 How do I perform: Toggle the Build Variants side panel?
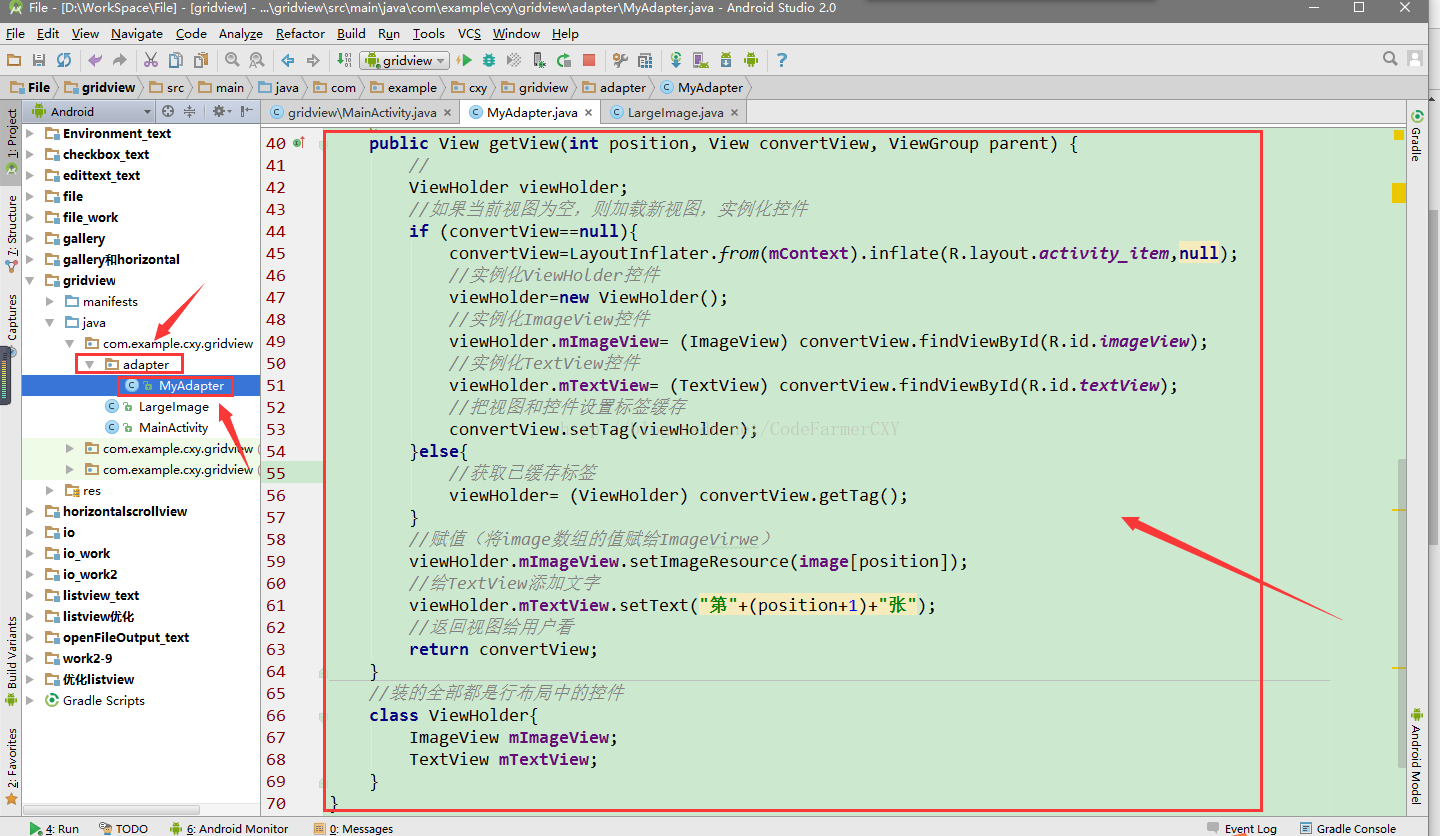click(11, 660)
